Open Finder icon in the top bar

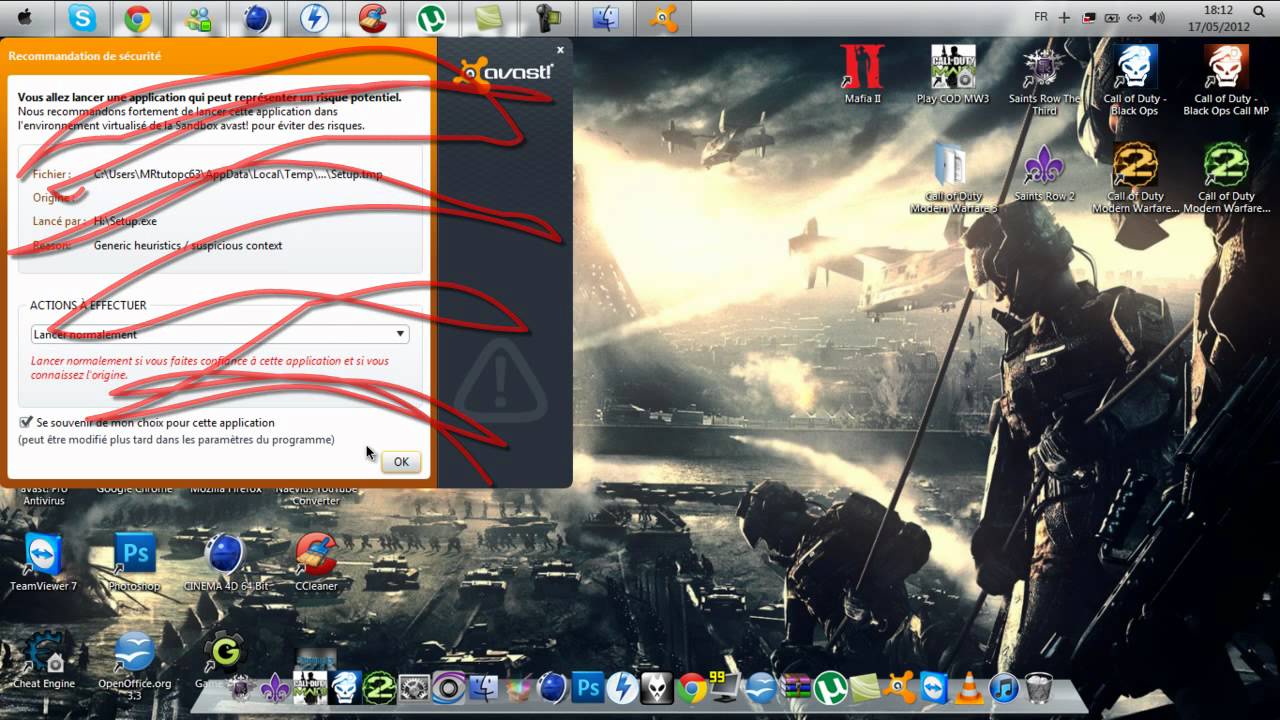(606, 18)
